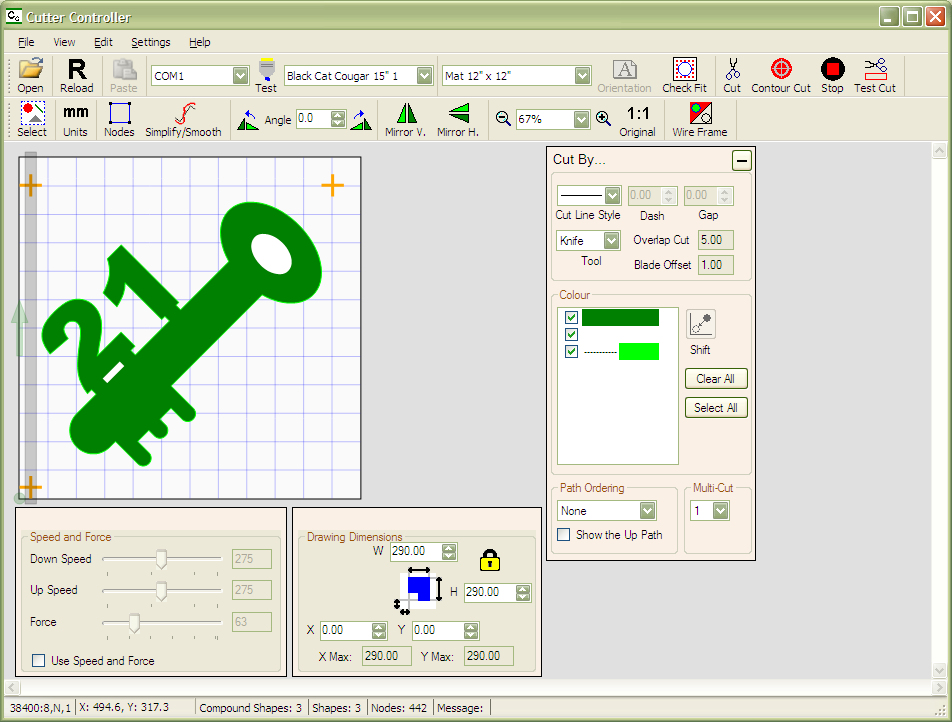Screen dimensions: 952x722
Task: Open a file with the Open icon
Action: point(30,75)
